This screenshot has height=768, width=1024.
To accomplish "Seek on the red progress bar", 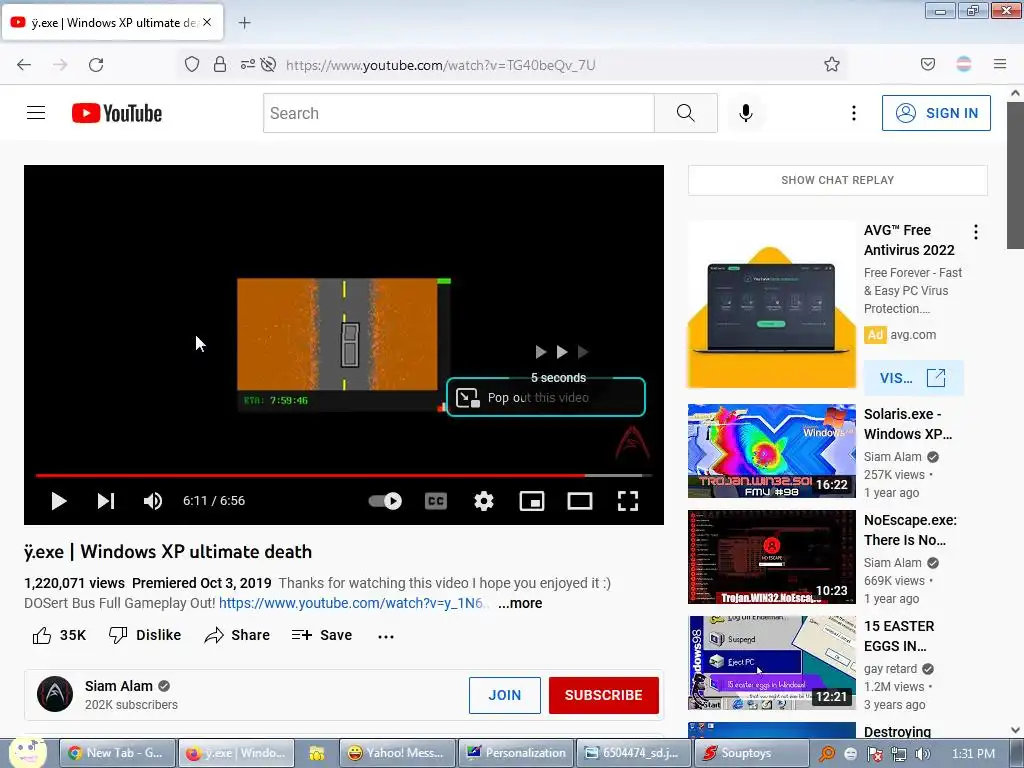I will (x=344, y=475).
